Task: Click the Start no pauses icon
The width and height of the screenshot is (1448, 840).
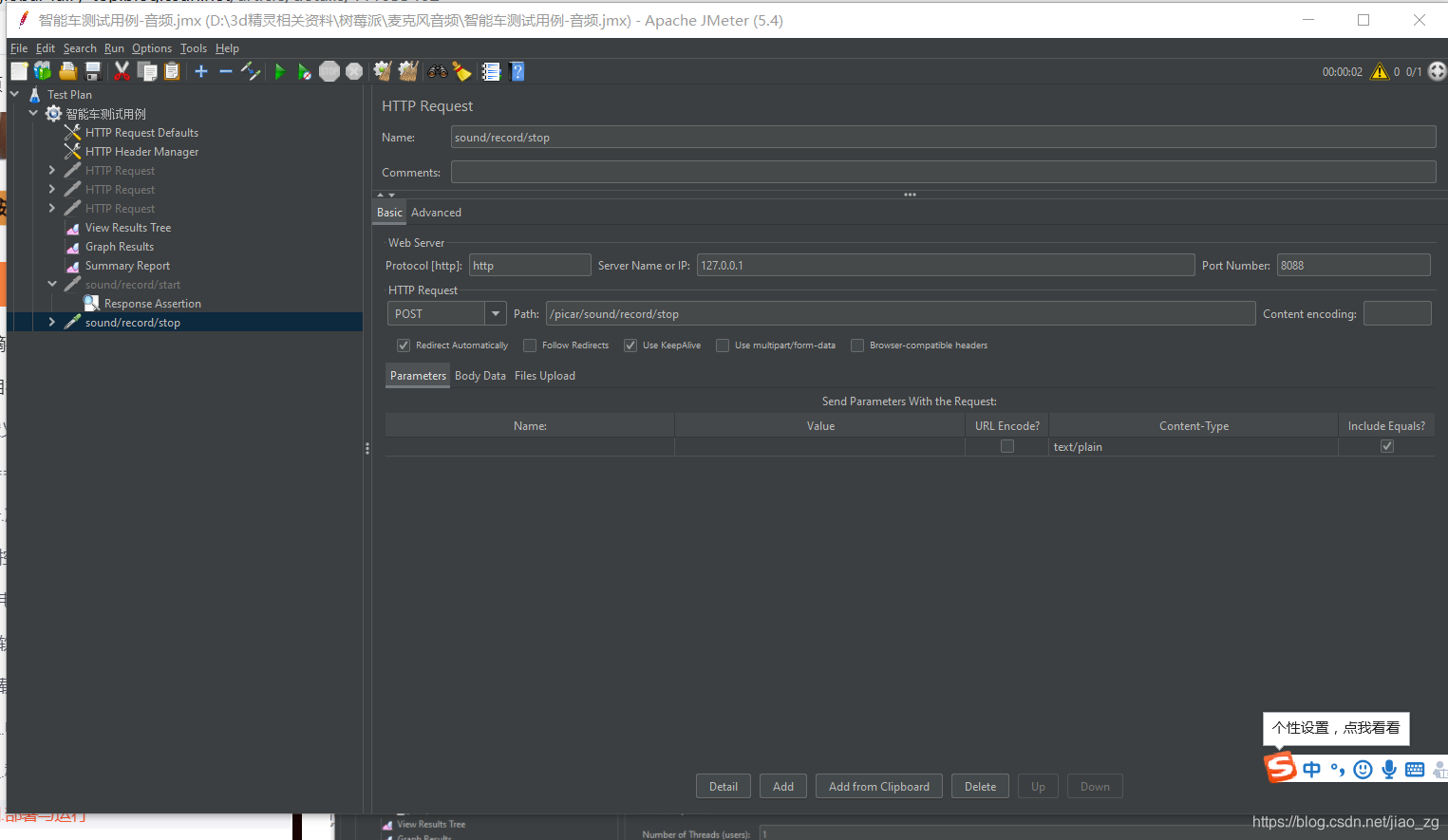Action: click(304, 71)
